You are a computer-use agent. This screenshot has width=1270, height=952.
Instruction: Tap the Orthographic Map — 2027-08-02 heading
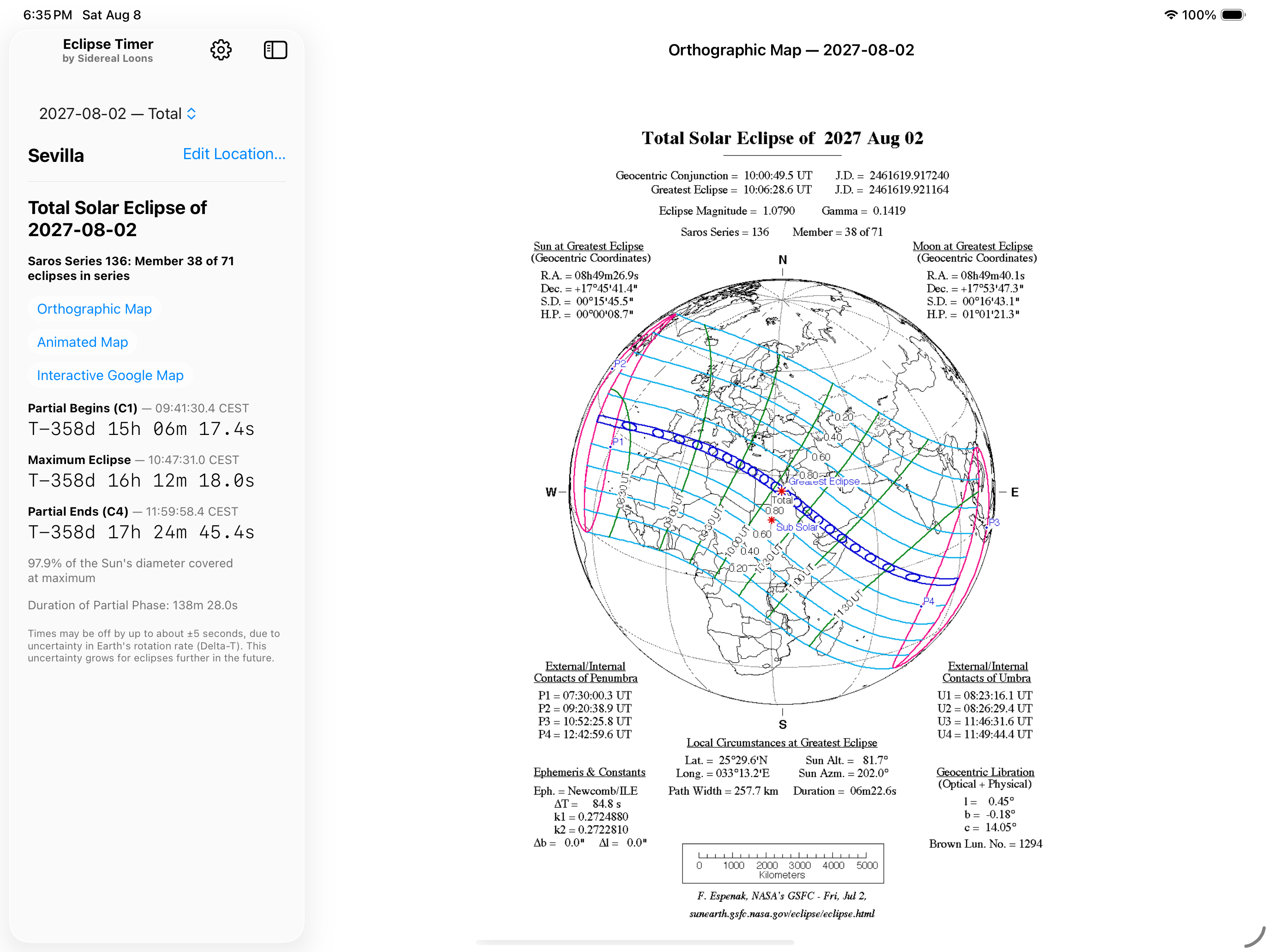[791, 50]
